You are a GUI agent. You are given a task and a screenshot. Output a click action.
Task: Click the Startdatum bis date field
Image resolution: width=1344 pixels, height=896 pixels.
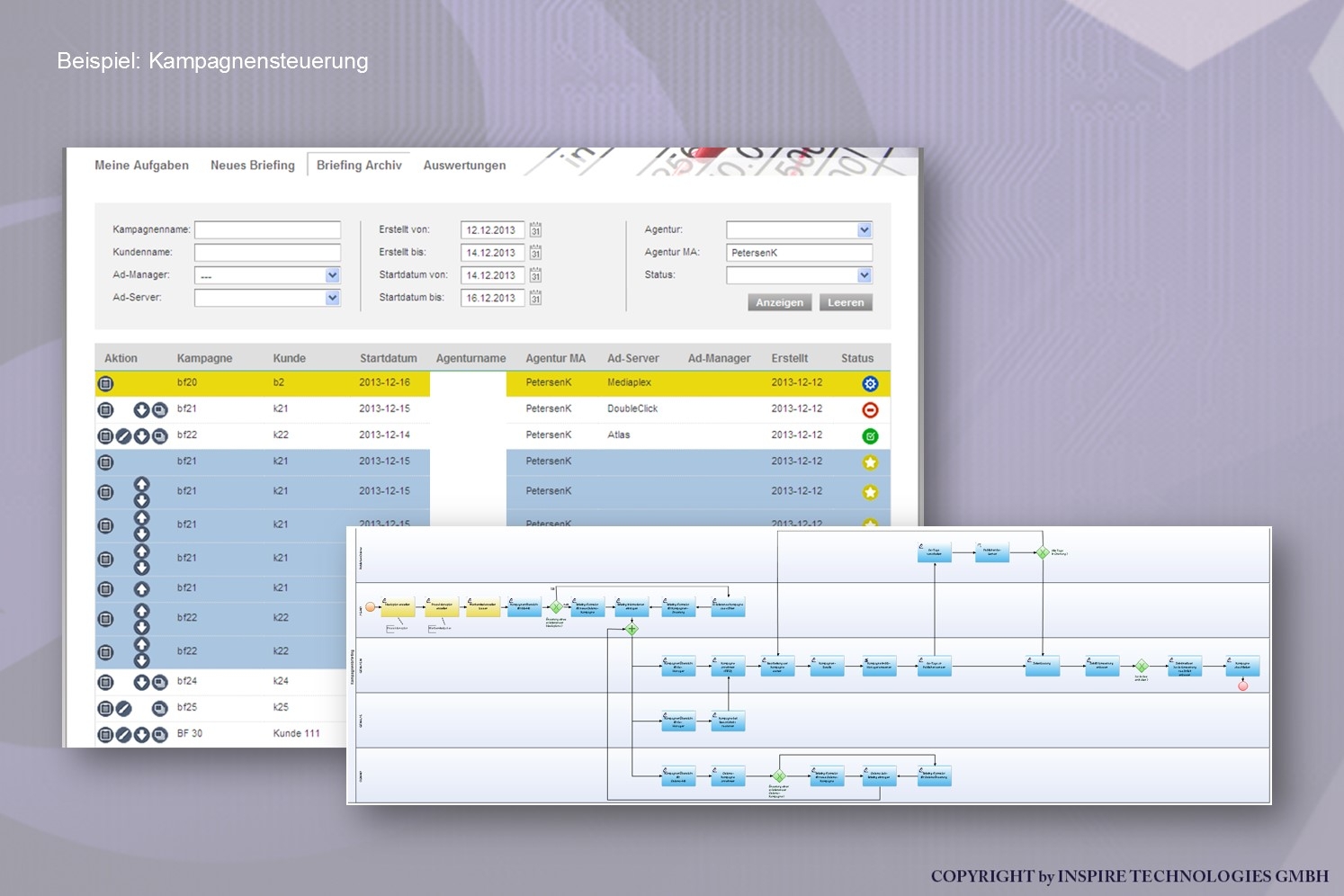click(492, 298)
